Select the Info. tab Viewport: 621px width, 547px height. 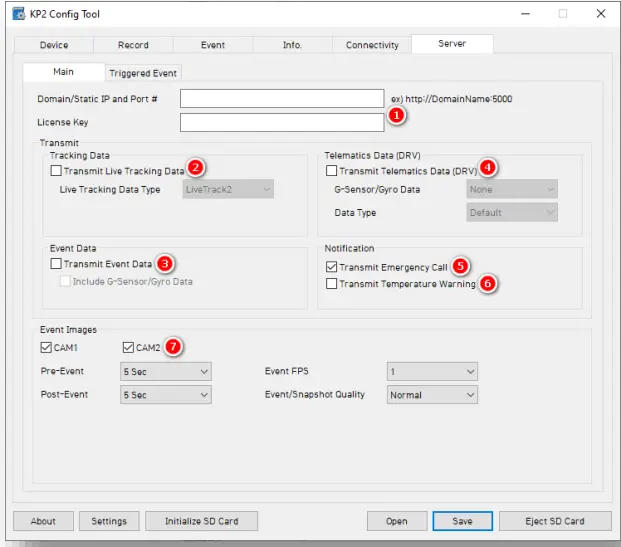292,45
